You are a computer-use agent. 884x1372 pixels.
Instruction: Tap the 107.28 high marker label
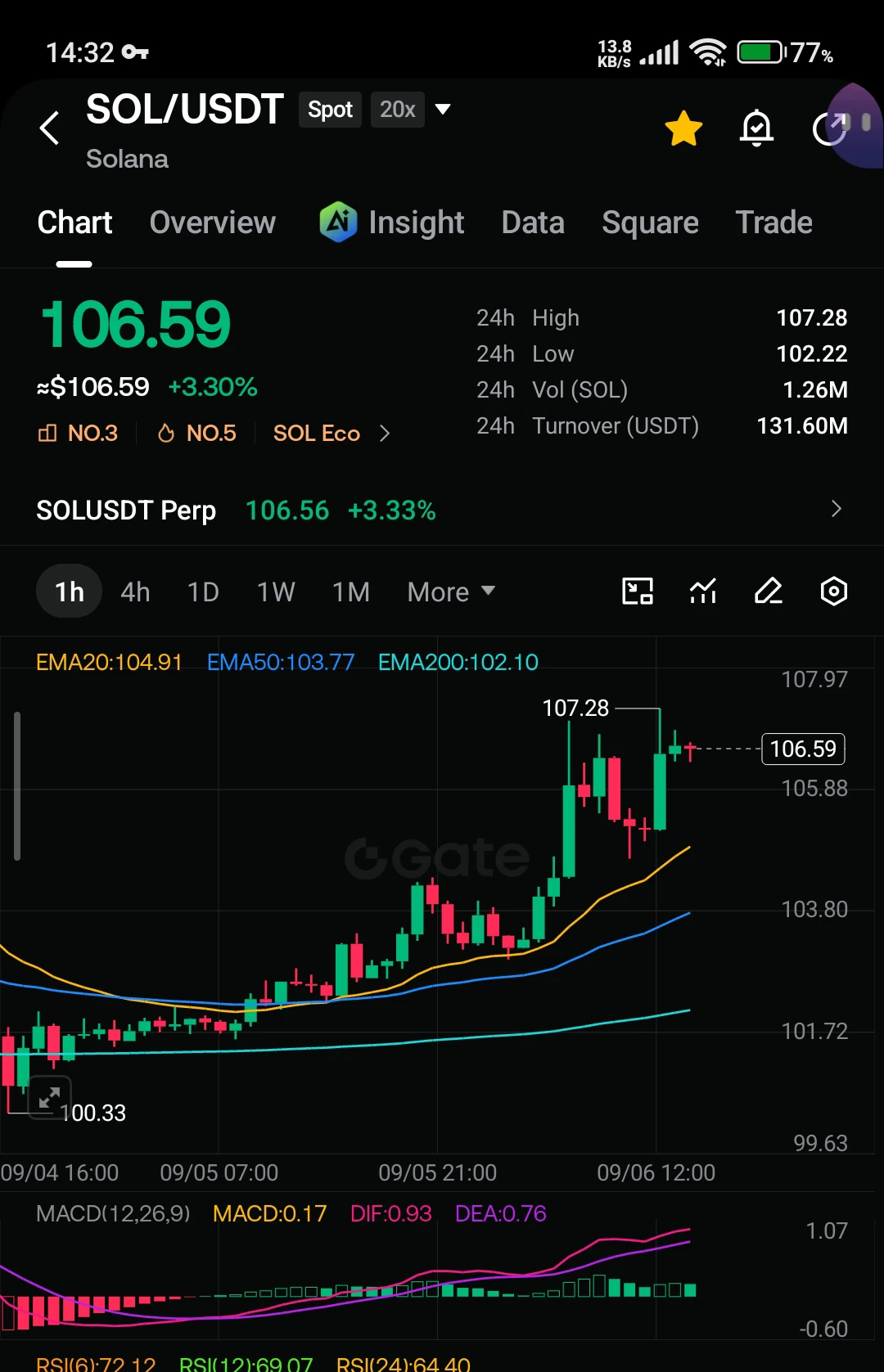(x=575, y=708)
